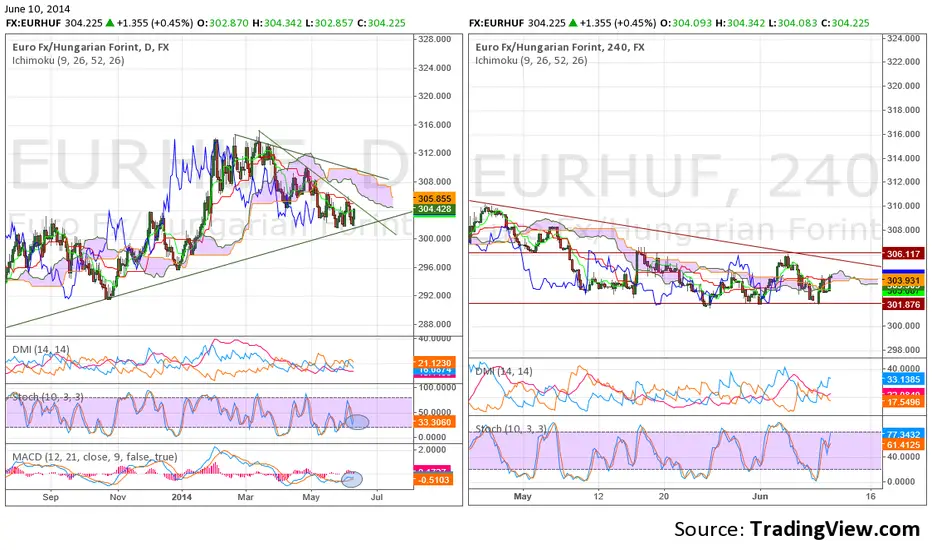Click the 322.000 price axis label
Image resolution: width=932 pixels, height=550 pixels.
coord(903,62)
